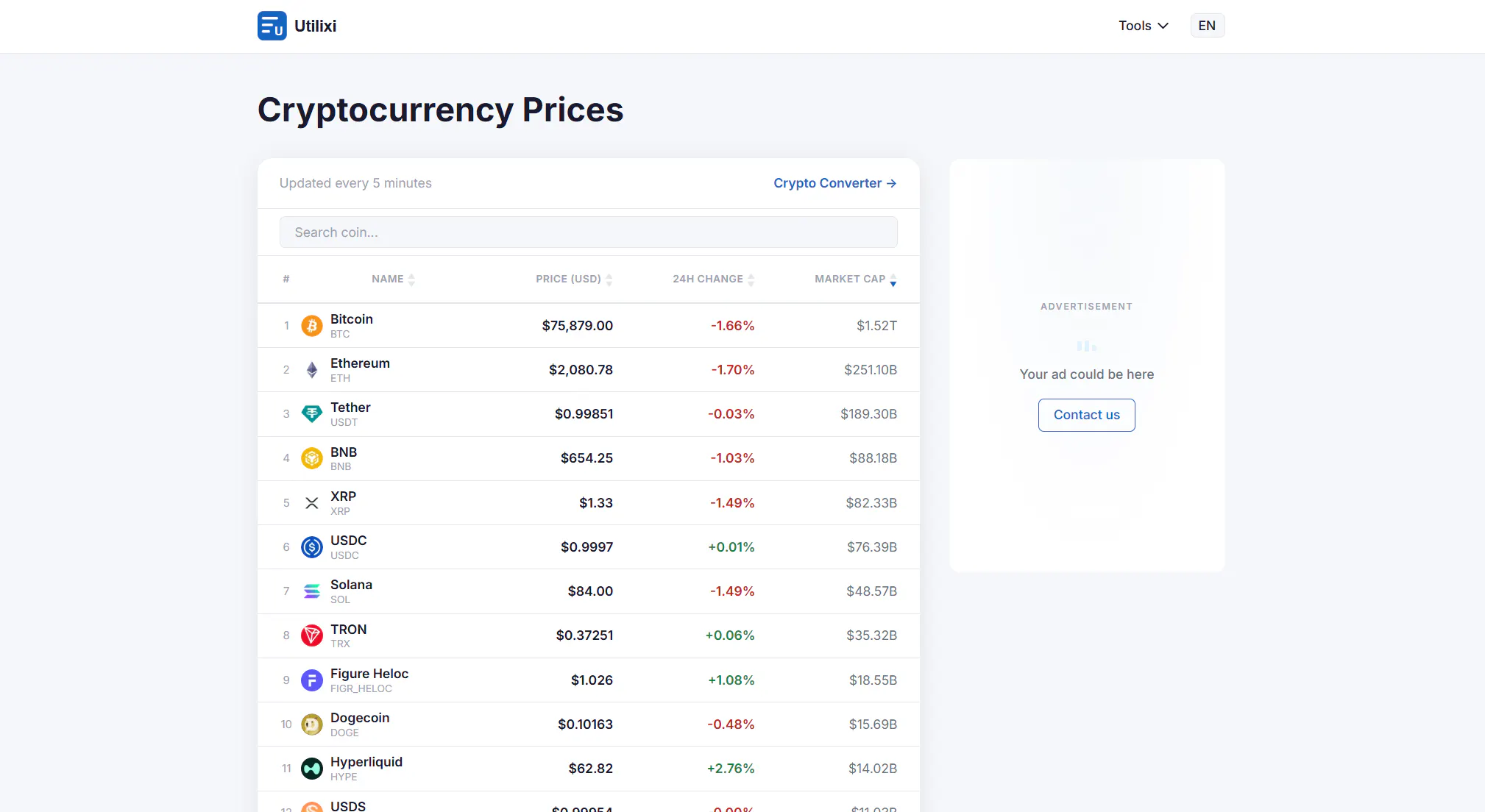The height and width of the screenshot is (812, 1485).
Task: Select the Figure Heloc name text
Action: coord(369,674)
